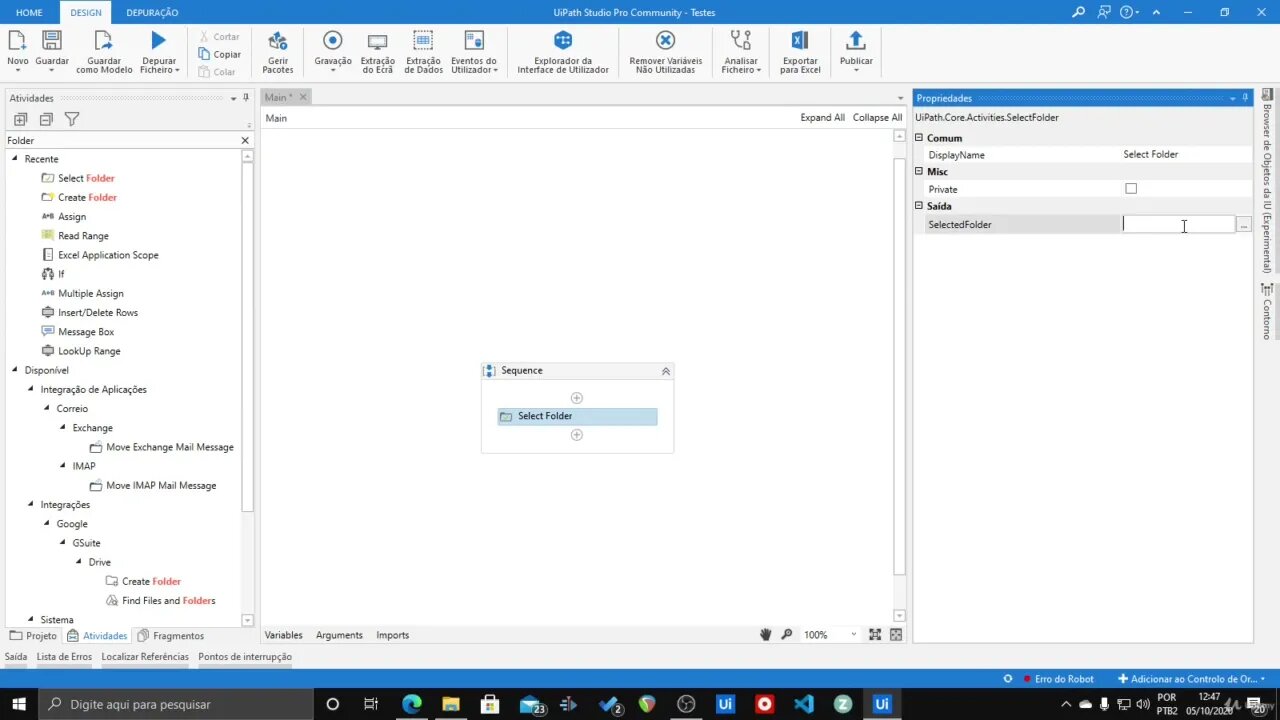Collapse the Sequence container chevron

(x=666, y=371)
